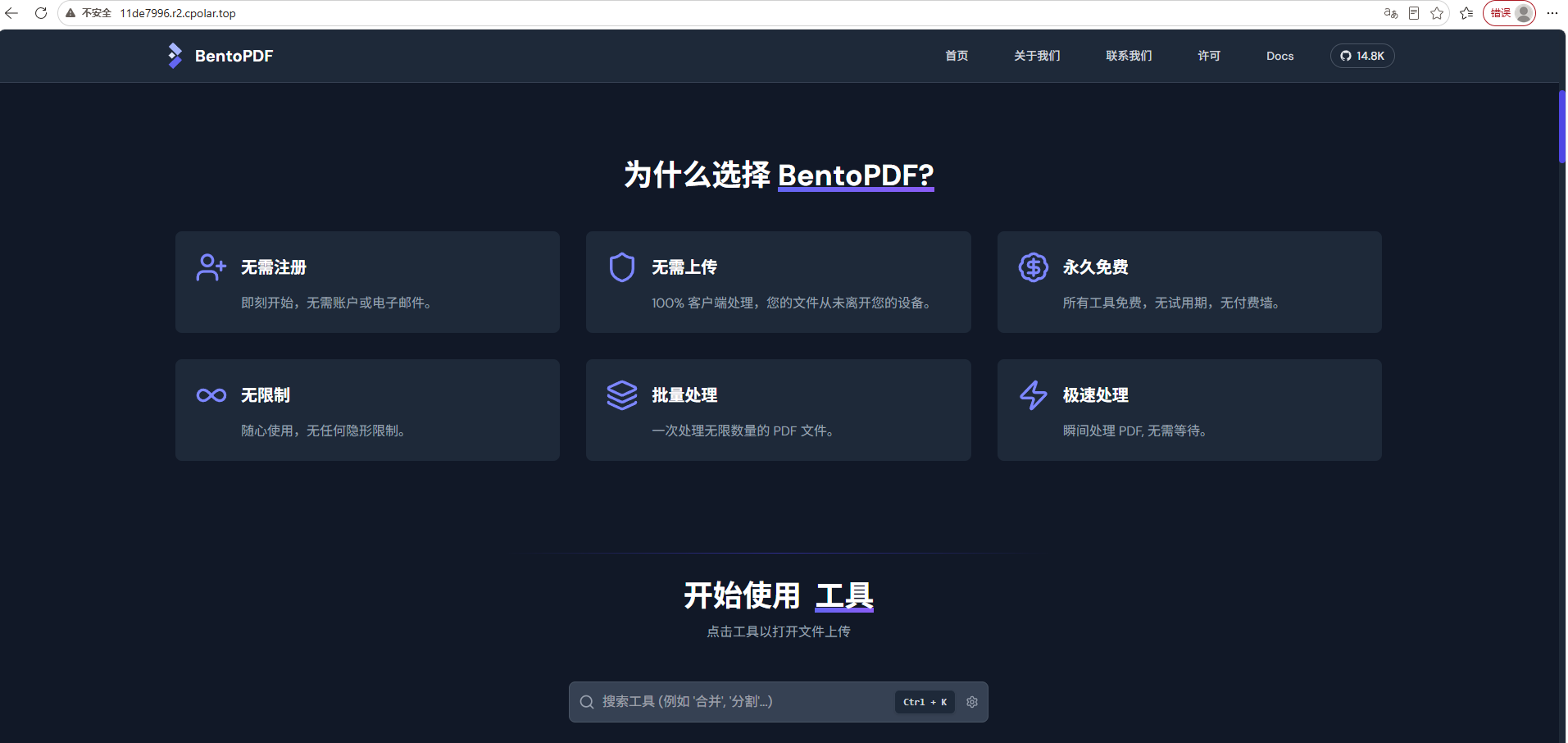Click the text 所有工具免费，无试用期，无付费墙。

[1171, 303]
